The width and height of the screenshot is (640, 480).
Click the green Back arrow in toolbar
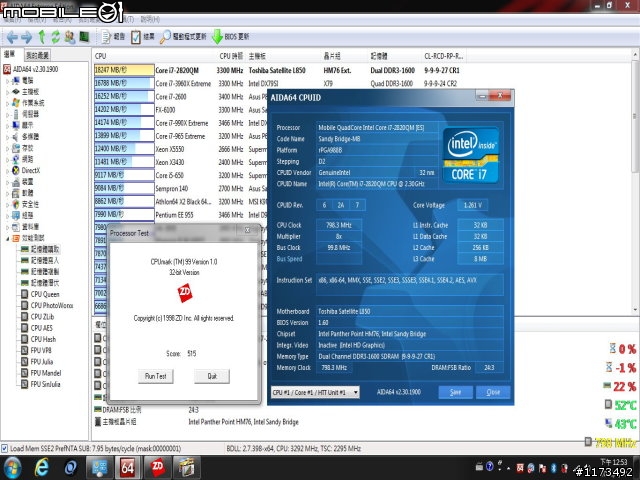pyautogui.click(x=10, y=37)
